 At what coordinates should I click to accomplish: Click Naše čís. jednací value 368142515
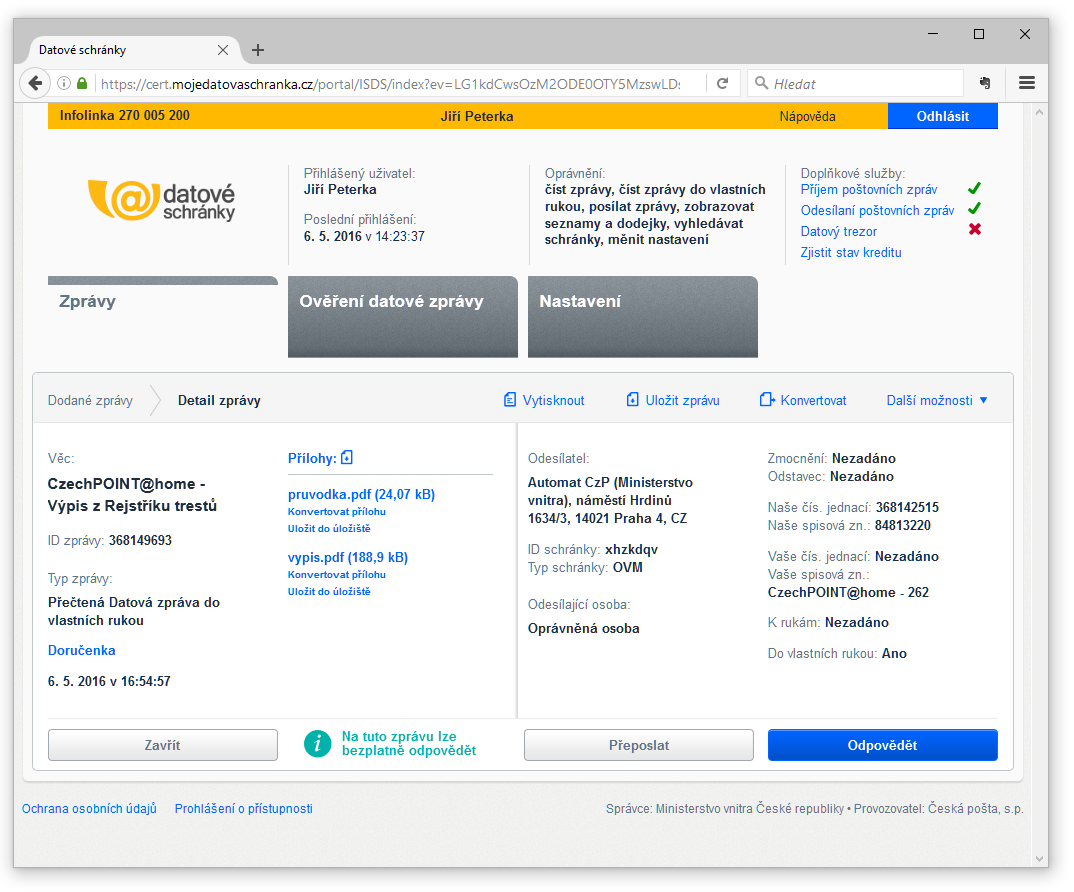(x=908, y=508)
